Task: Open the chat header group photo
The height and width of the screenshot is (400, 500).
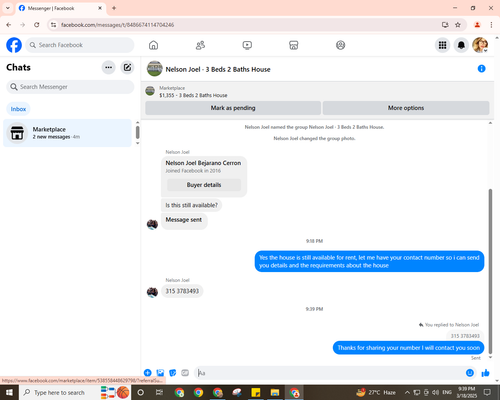Action: (x=154, y=69)
